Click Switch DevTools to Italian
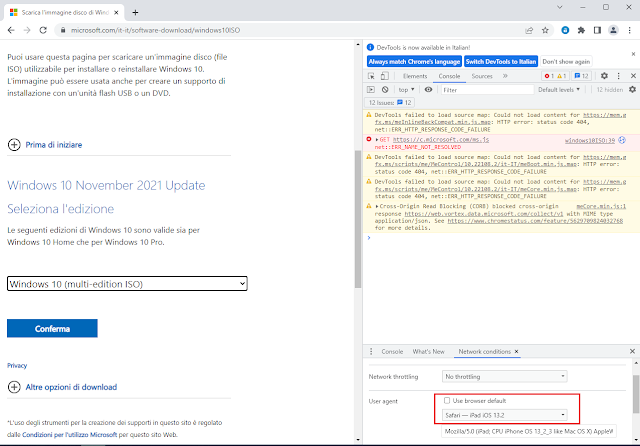Image resolution: width=640 pixels, height=446 pixels. tap(501, 62)
